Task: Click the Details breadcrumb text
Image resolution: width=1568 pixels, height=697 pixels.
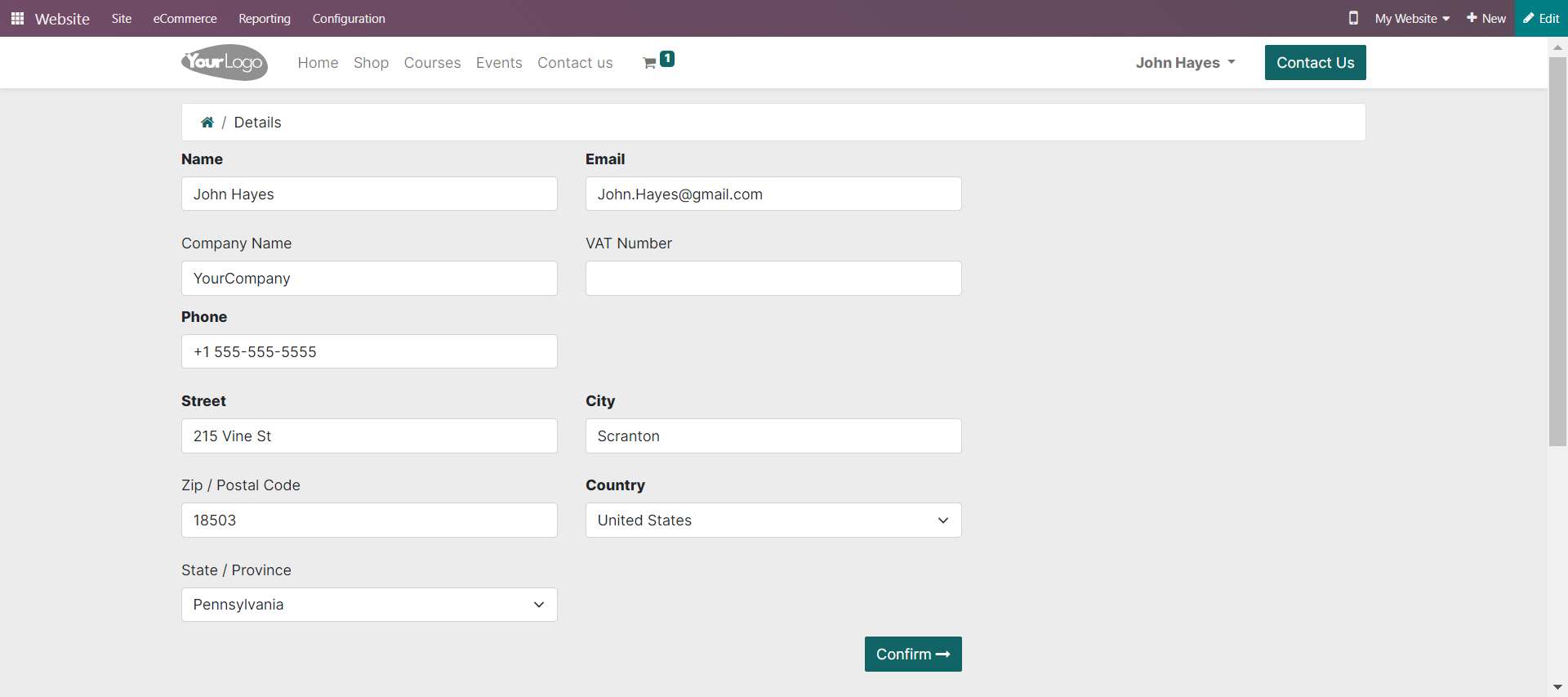Action: 257,123
